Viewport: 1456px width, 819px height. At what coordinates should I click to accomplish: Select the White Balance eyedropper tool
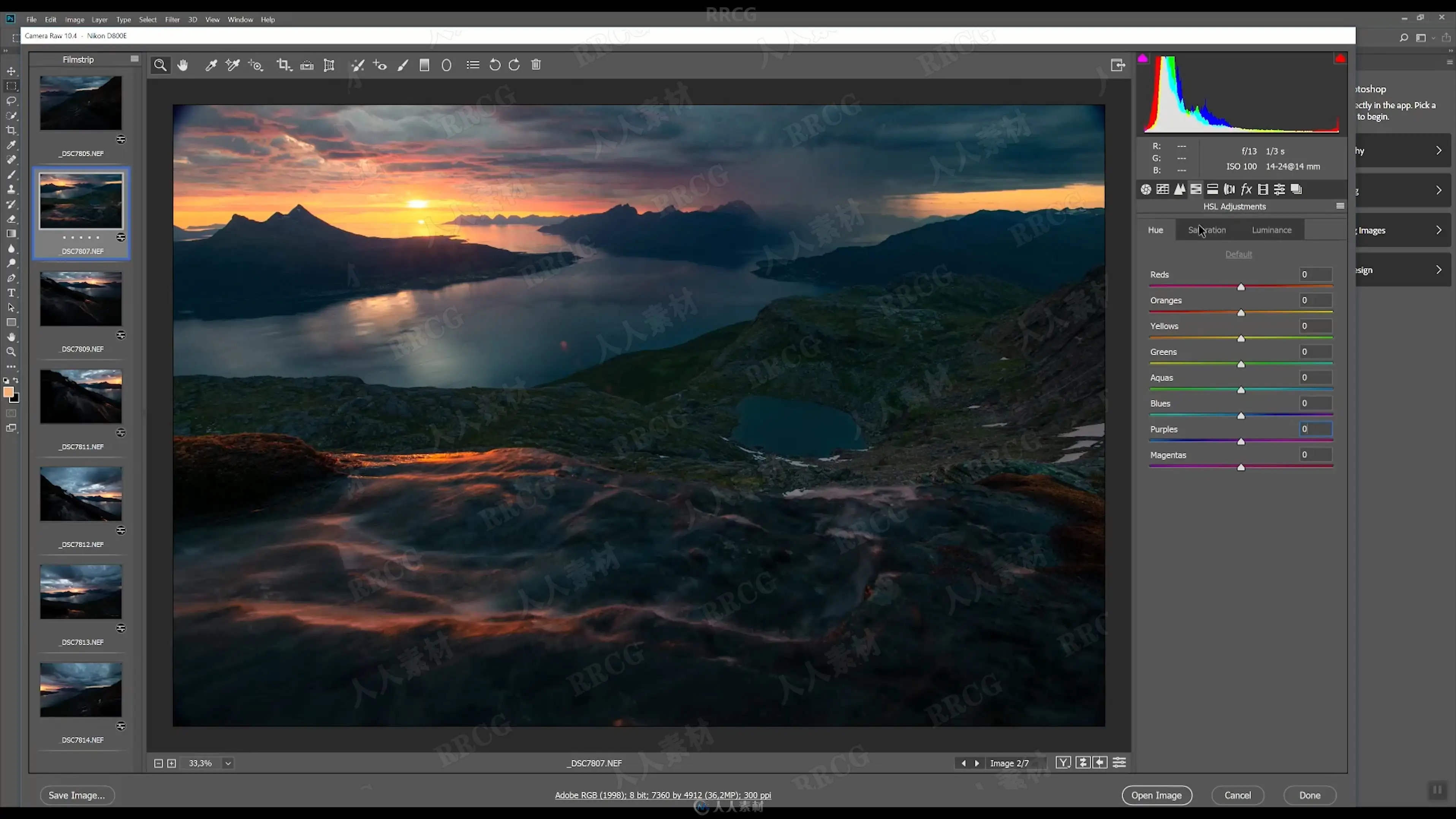pos(211,65)
